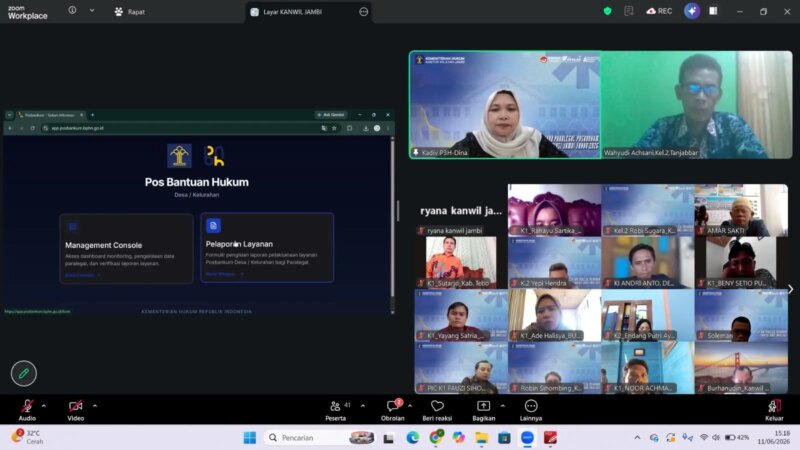Open options circle on Layar KANWIL JAMBI tab

[x=363, y=12]
